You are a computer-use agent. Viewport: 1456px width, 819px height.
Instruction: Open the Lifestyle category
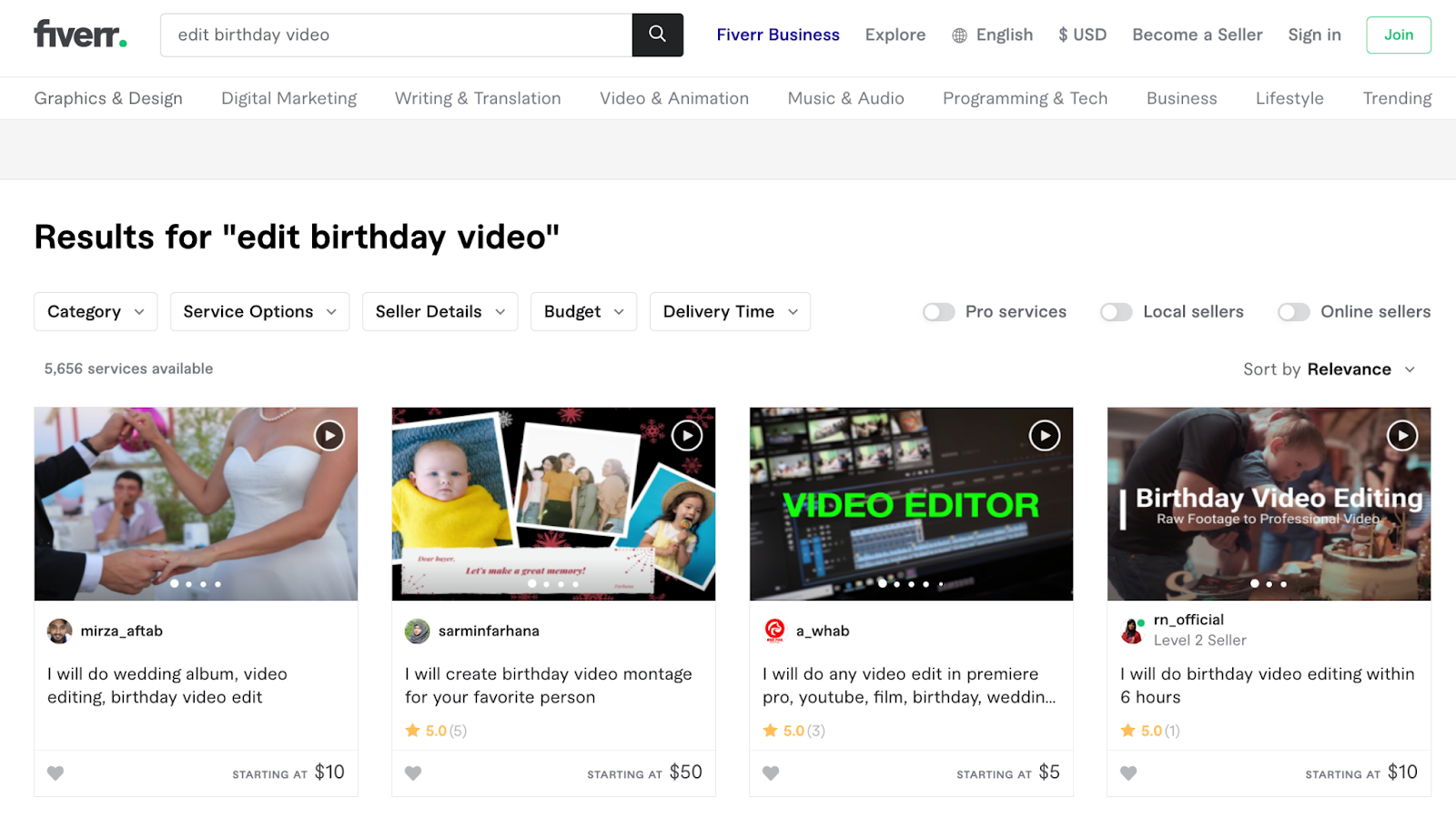tap(1290, 98)
